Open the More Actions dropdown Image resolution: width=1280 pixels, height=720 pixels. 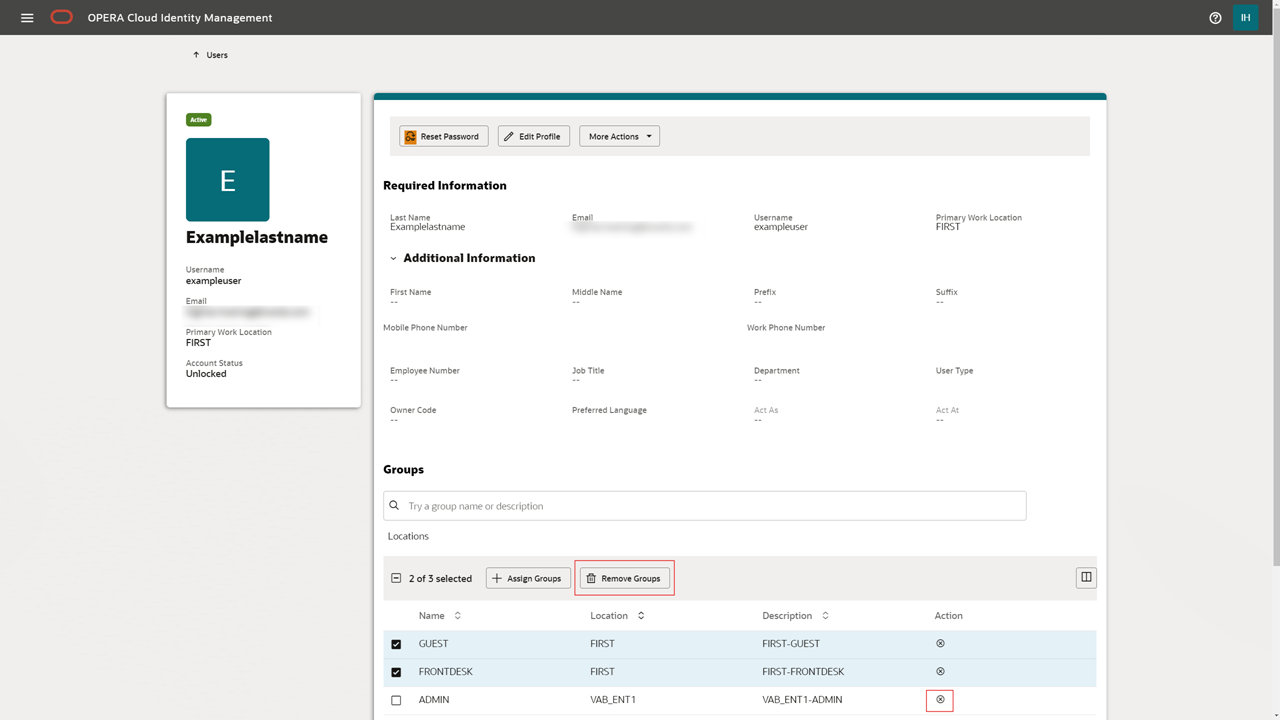coord(619,136)
